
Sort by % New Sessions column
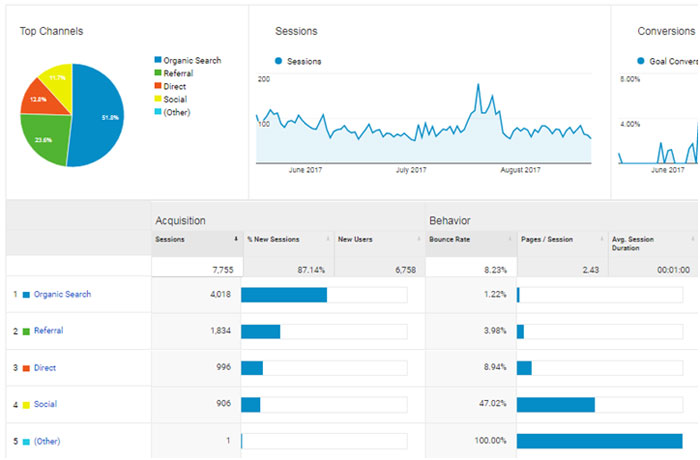(x=289, y=243)
